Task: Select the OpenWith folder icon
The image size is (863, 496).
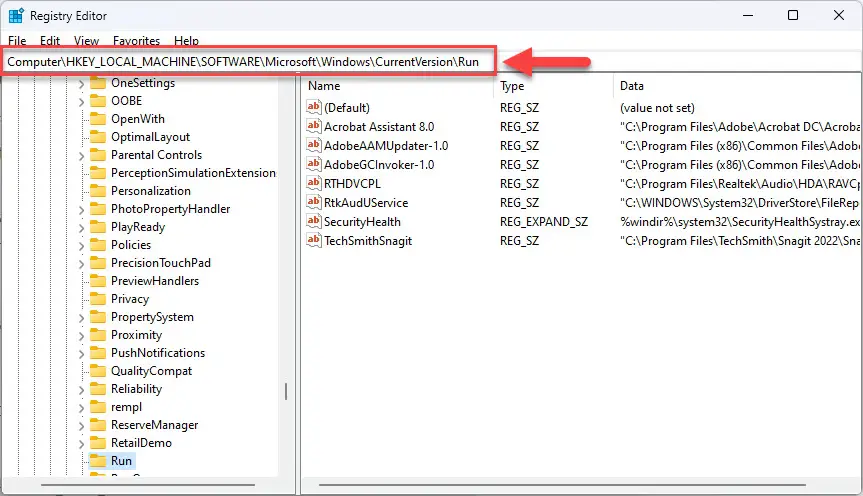Action: (98, 119)
